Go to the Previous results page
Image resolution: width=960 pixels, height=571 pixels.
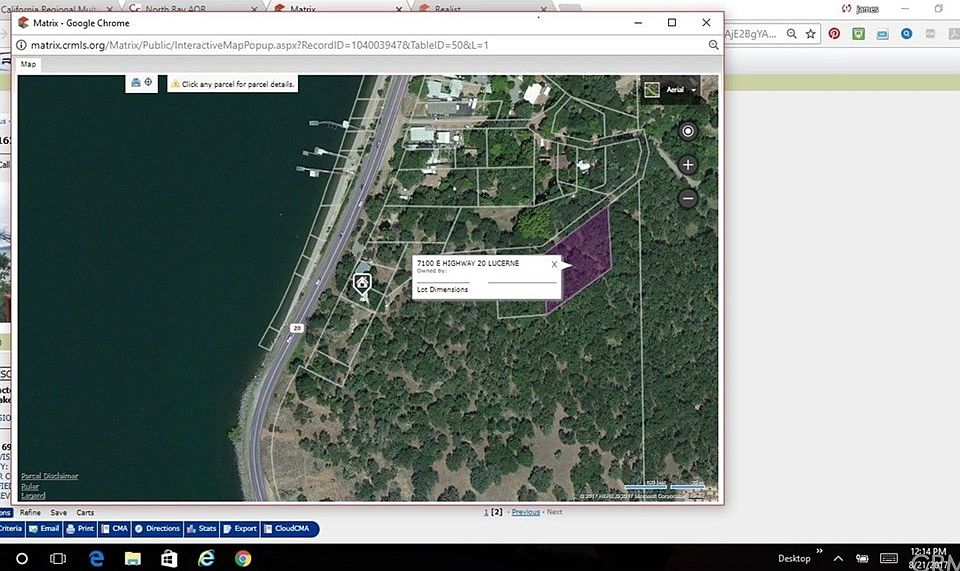click(525, 512)
